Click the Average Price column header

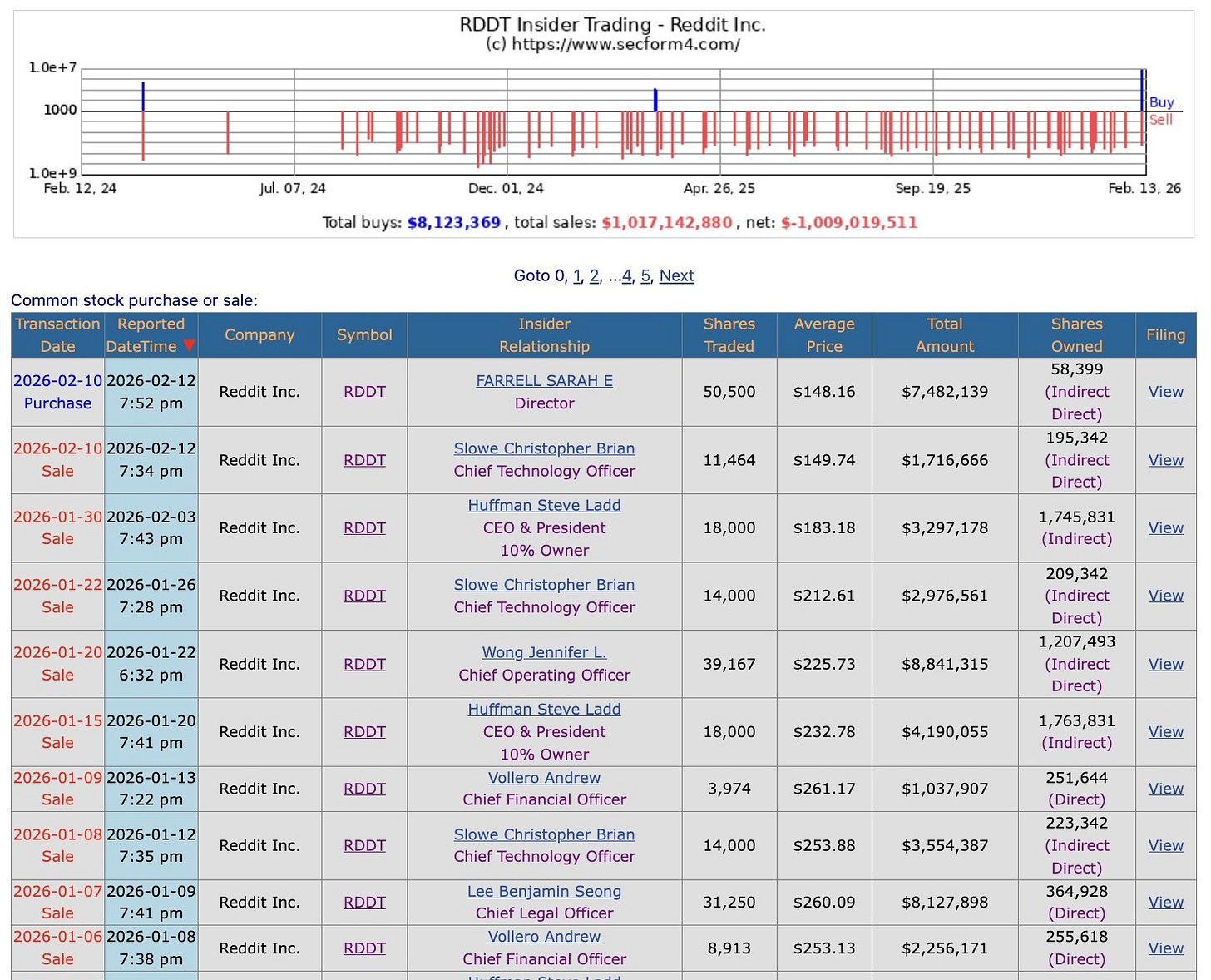point(824,335)
